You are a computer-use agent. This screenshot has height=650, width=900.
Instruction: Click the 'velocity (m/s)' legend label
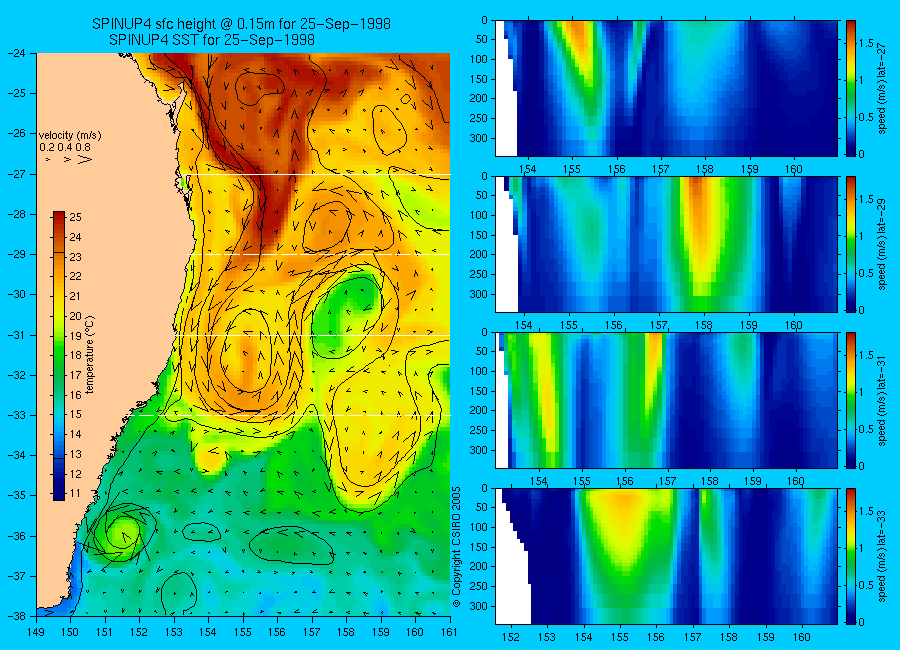(70, 136)
